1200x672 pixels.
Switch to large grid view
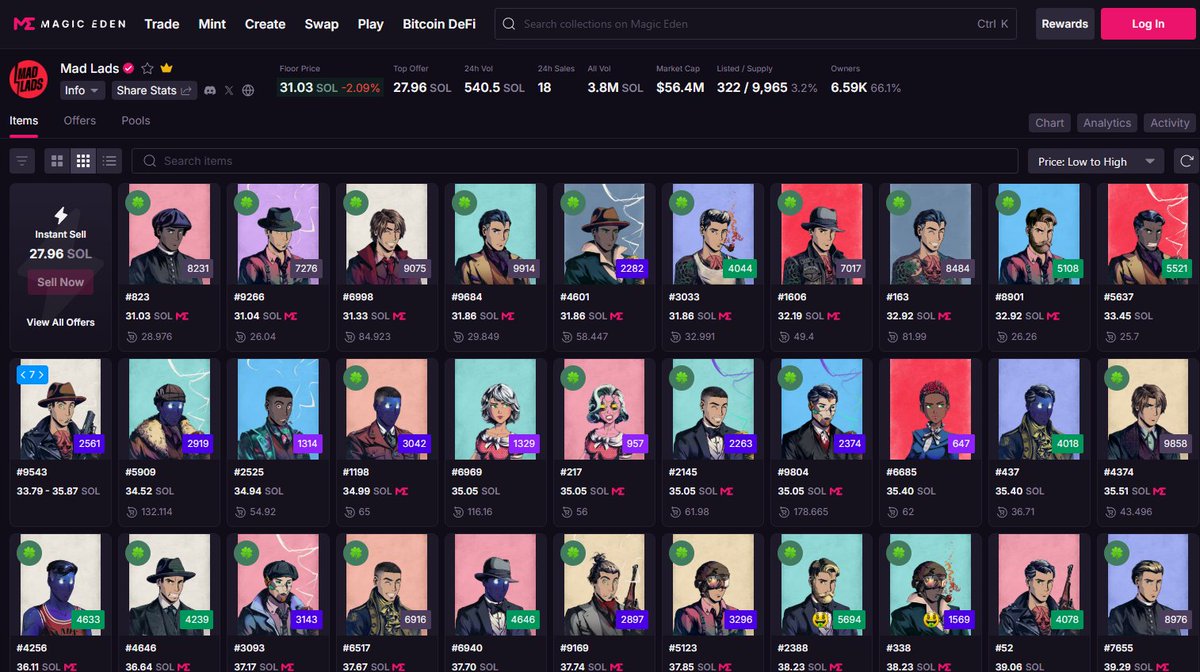(58, 161)
